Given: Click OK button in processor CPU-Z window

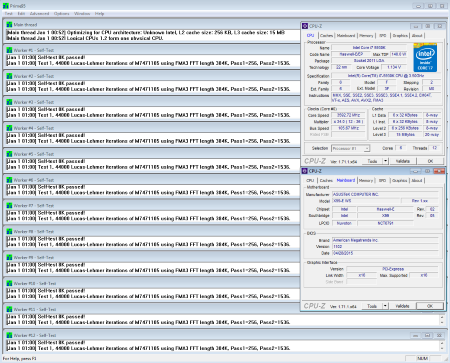Looking at the screenshot, I should tap(430, 161).
